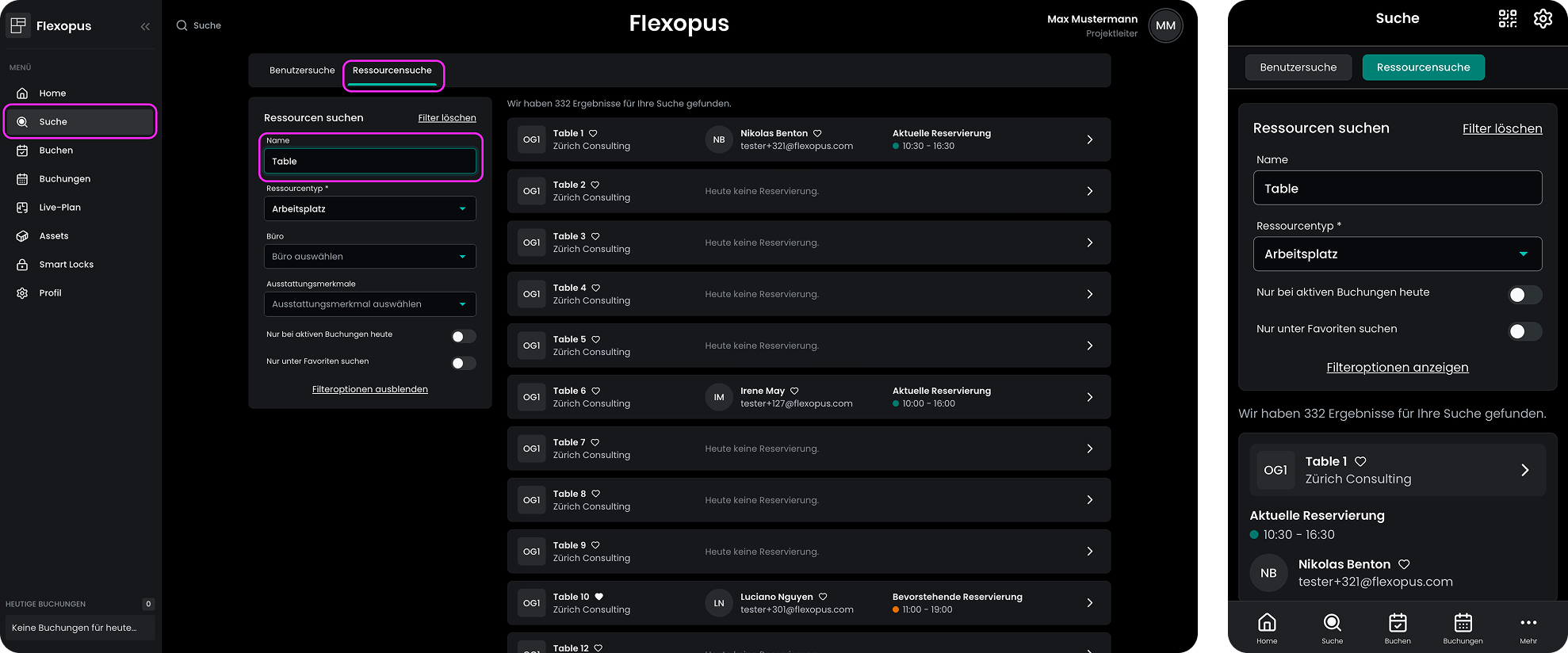Screen dimensions: 1568x653
Task: Open Live-Plan from the sidebar
Action: tap(59, 208)
